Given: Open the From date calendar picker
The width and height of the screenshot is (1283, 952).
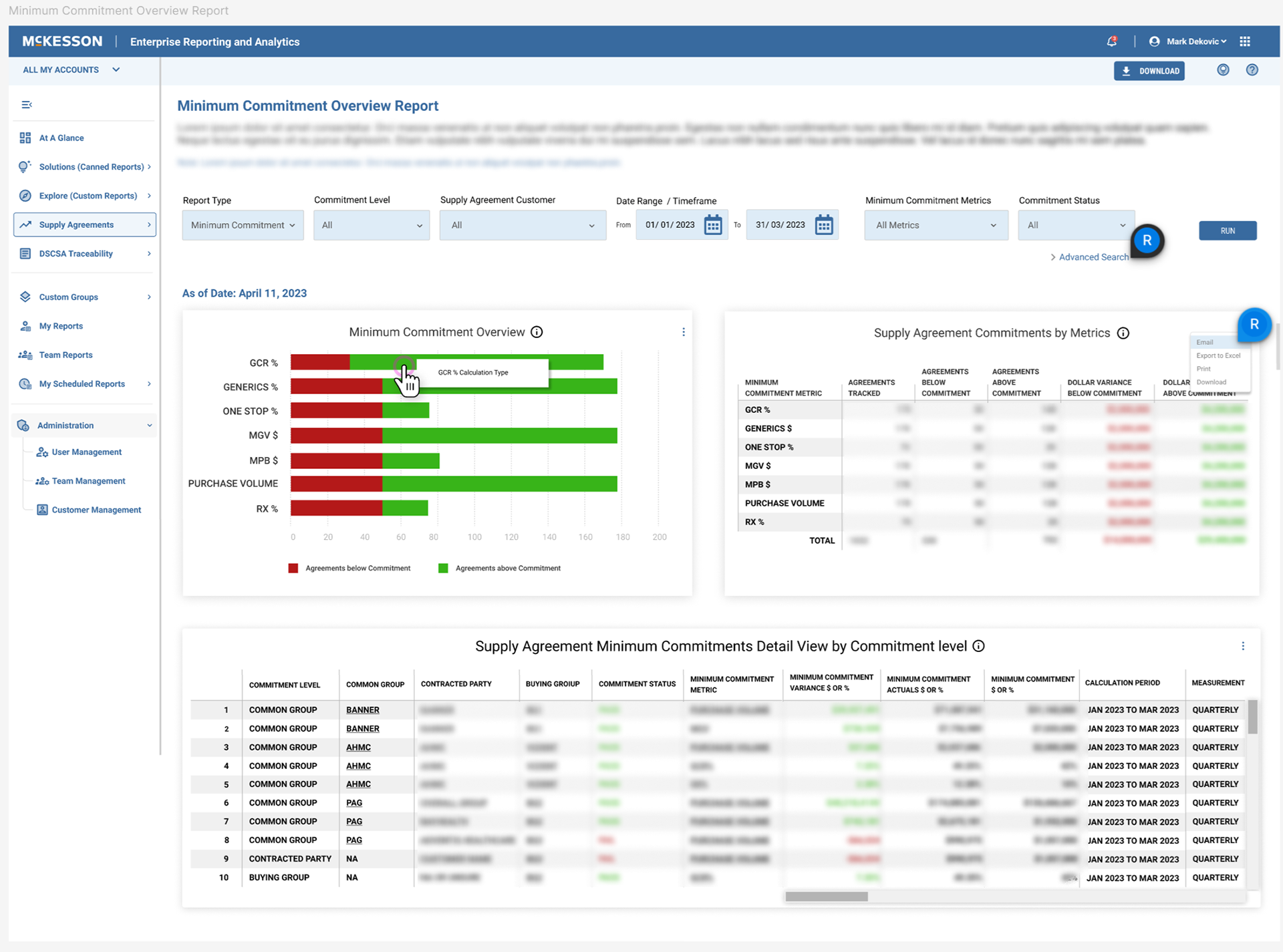Looking at the screenshot, I should pos(713,225).
